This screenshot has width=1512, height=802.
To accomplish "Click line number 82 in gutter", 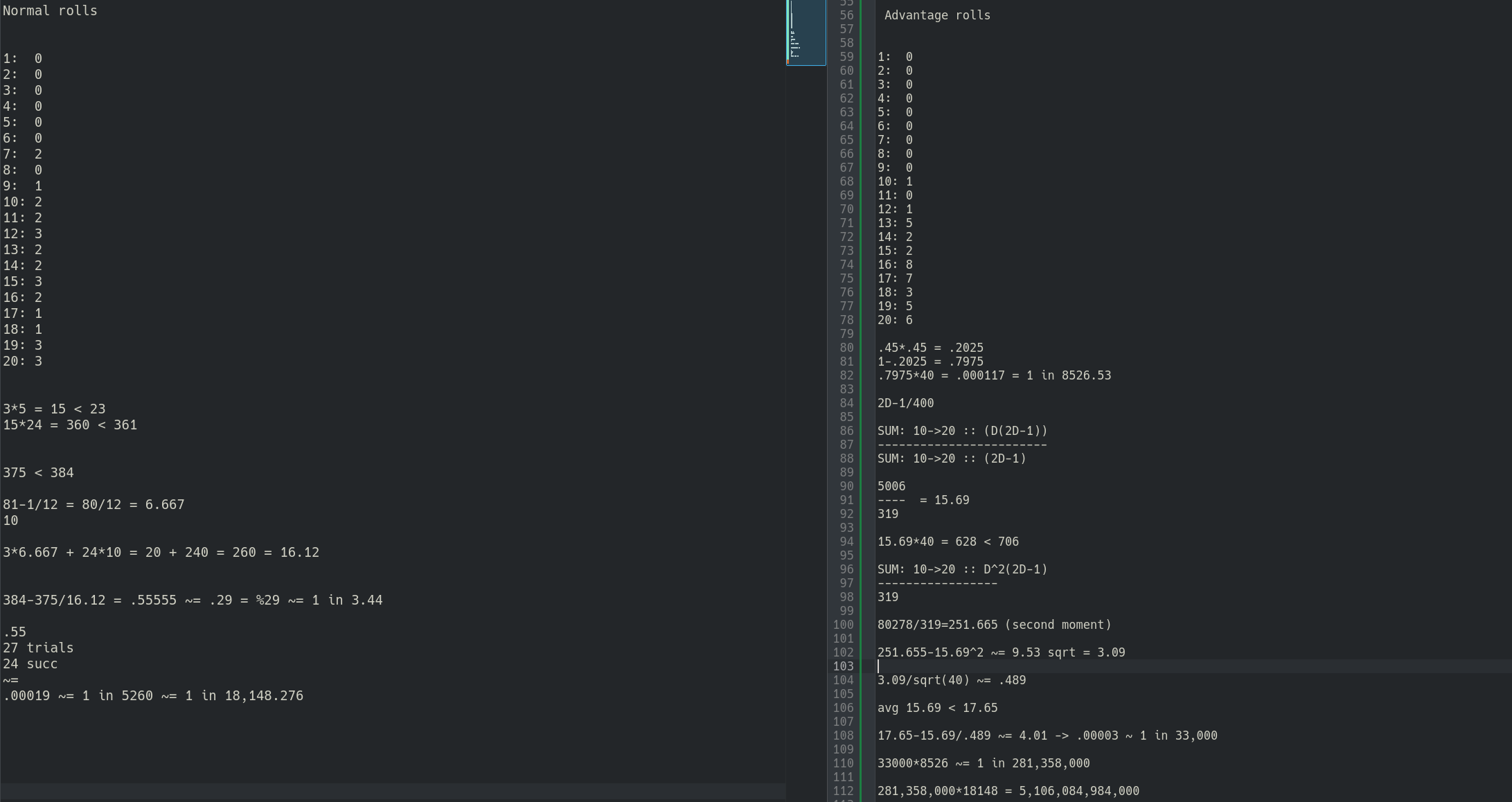I will tap(846, 375).
